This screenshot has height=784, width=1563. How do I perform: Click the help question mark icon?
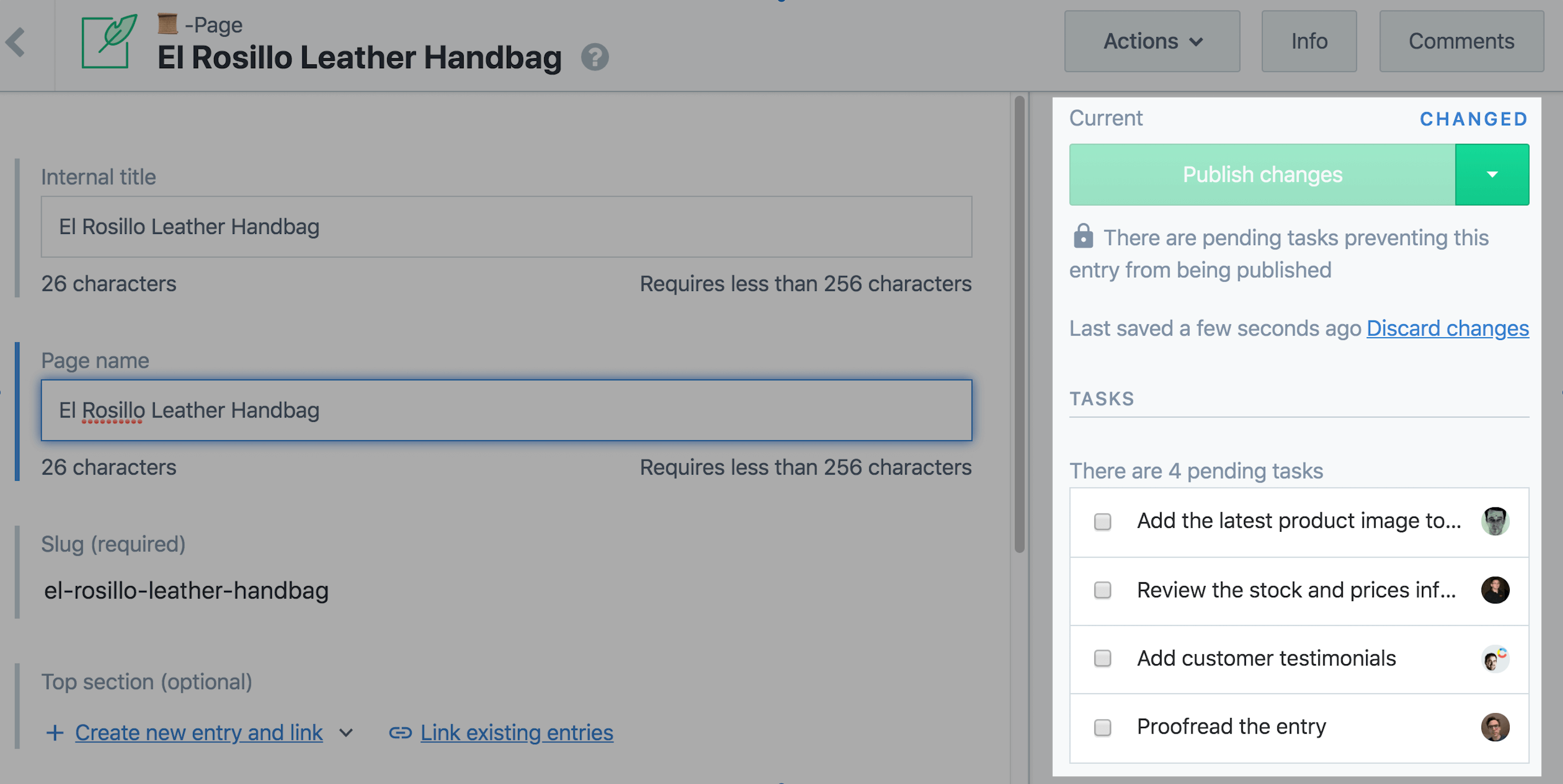[595, 58]
